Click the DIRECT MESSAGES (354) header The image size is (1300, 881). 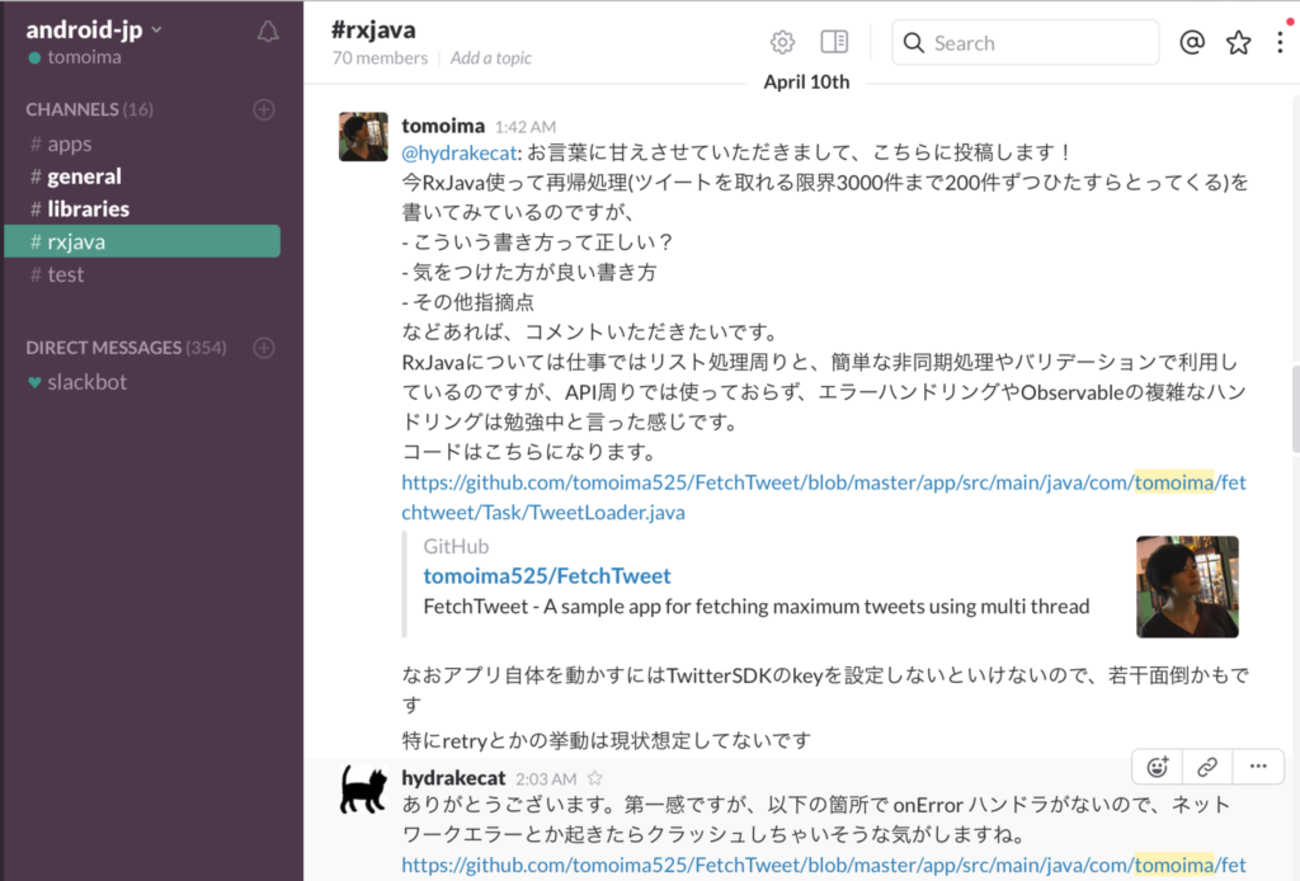click(x=126, y=348)
